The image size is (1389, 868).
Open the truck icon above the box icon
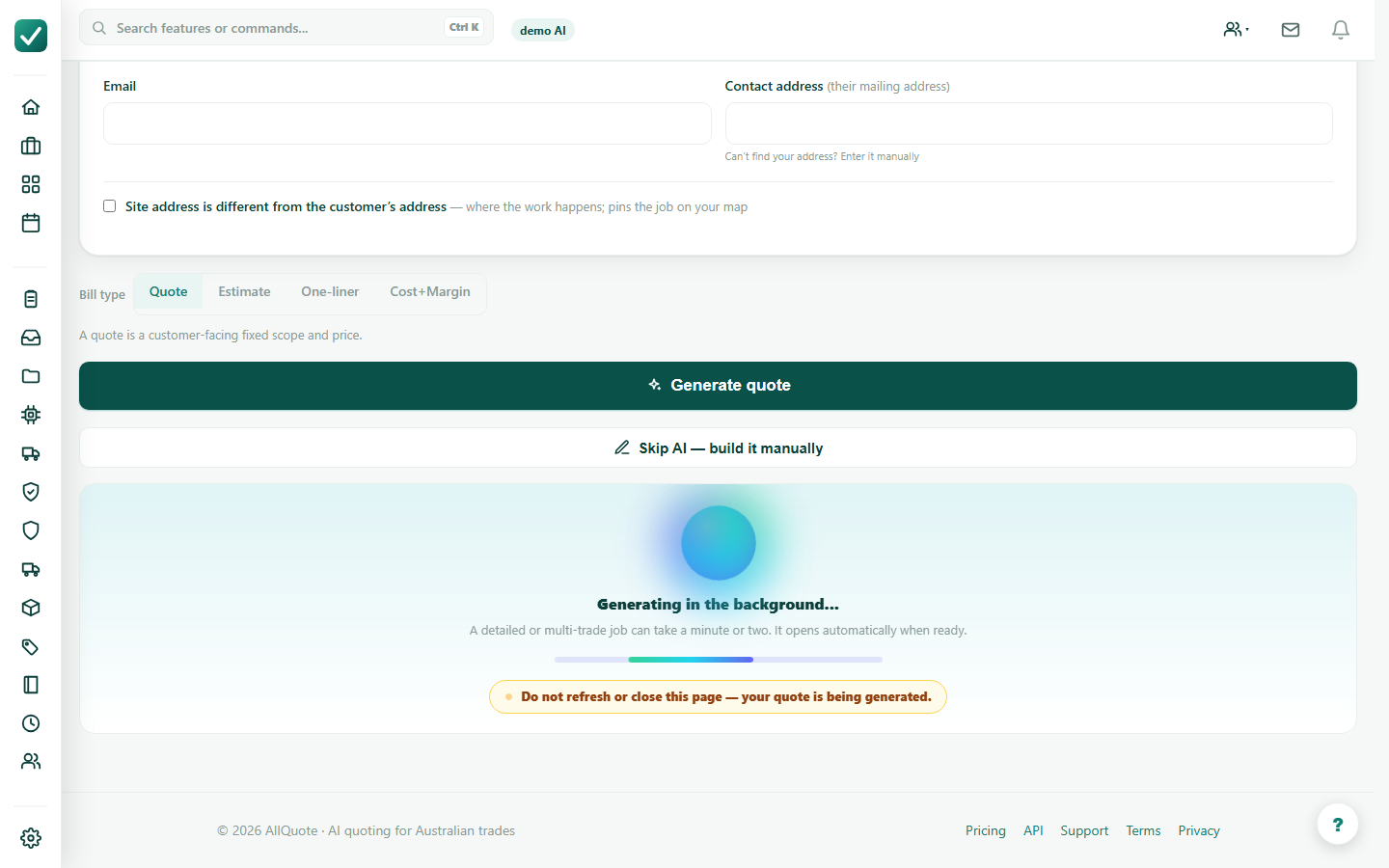click(x=31, y=569)
